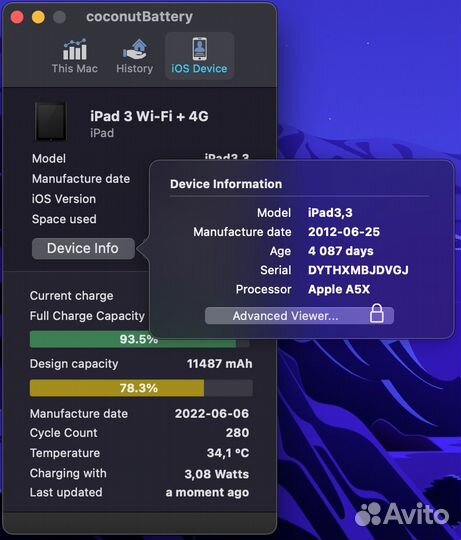This screenshot has width=461, height=540.
Task: Open the Advanced Viewer button
Action: (x=299, y=315)
